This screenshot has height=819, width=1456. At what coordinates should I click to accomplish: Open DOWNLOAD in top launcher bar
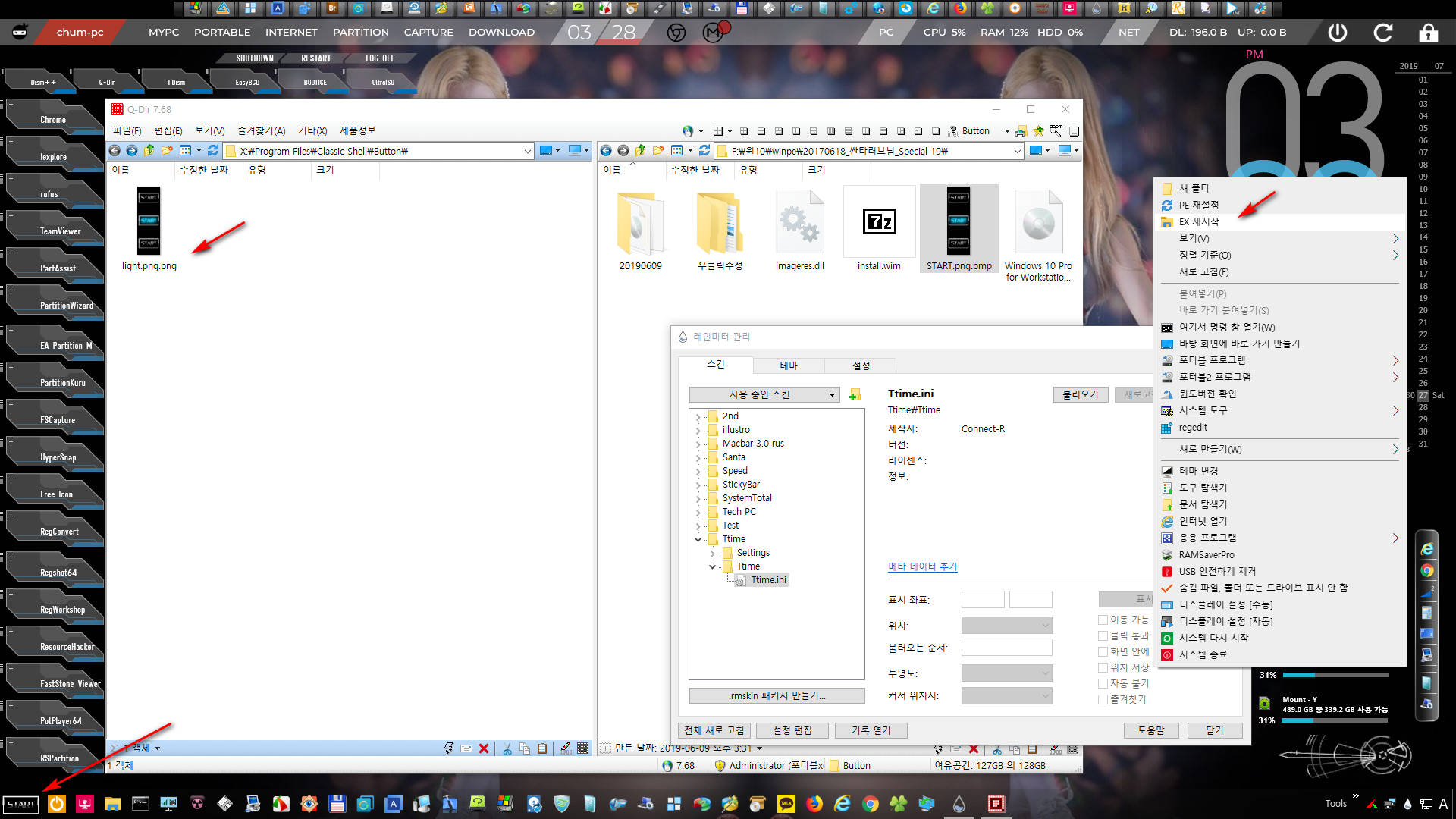tap(501, 33)
